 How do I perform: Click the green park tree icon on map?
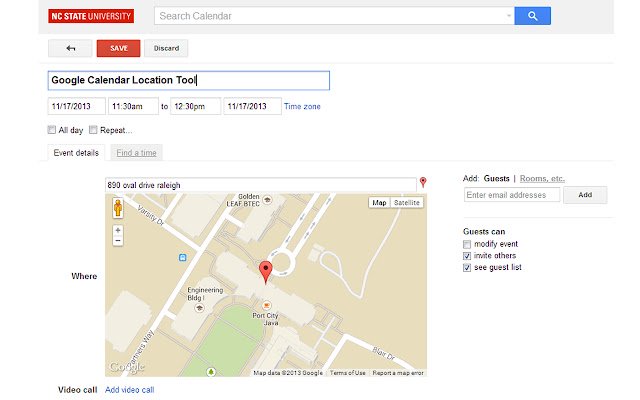[x=211, y=372]
